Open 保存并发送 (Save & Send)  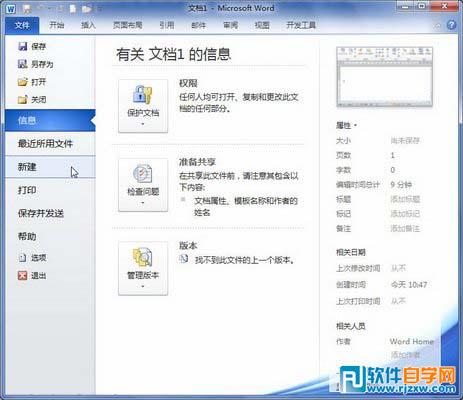(50, 213)
